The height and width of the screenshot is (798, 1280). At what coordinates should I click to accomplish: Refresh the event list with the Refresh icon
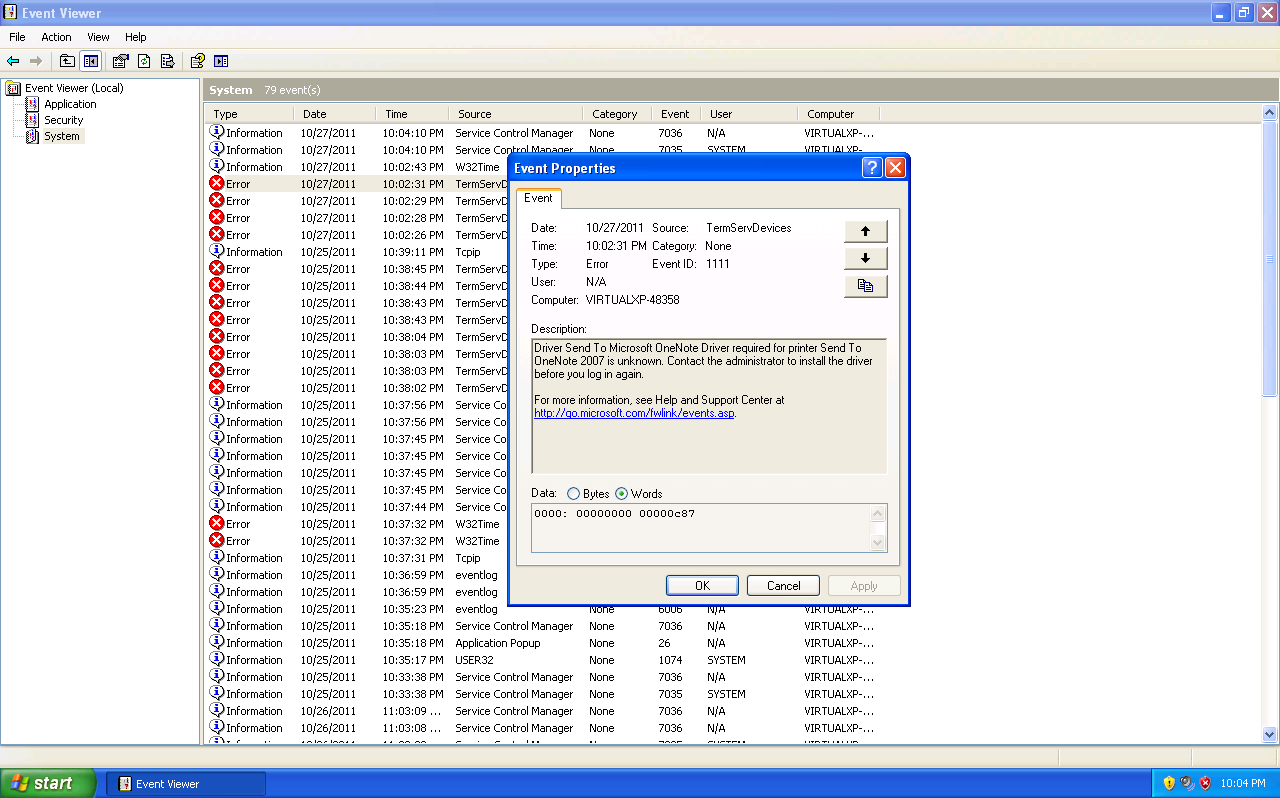(143, 61)
